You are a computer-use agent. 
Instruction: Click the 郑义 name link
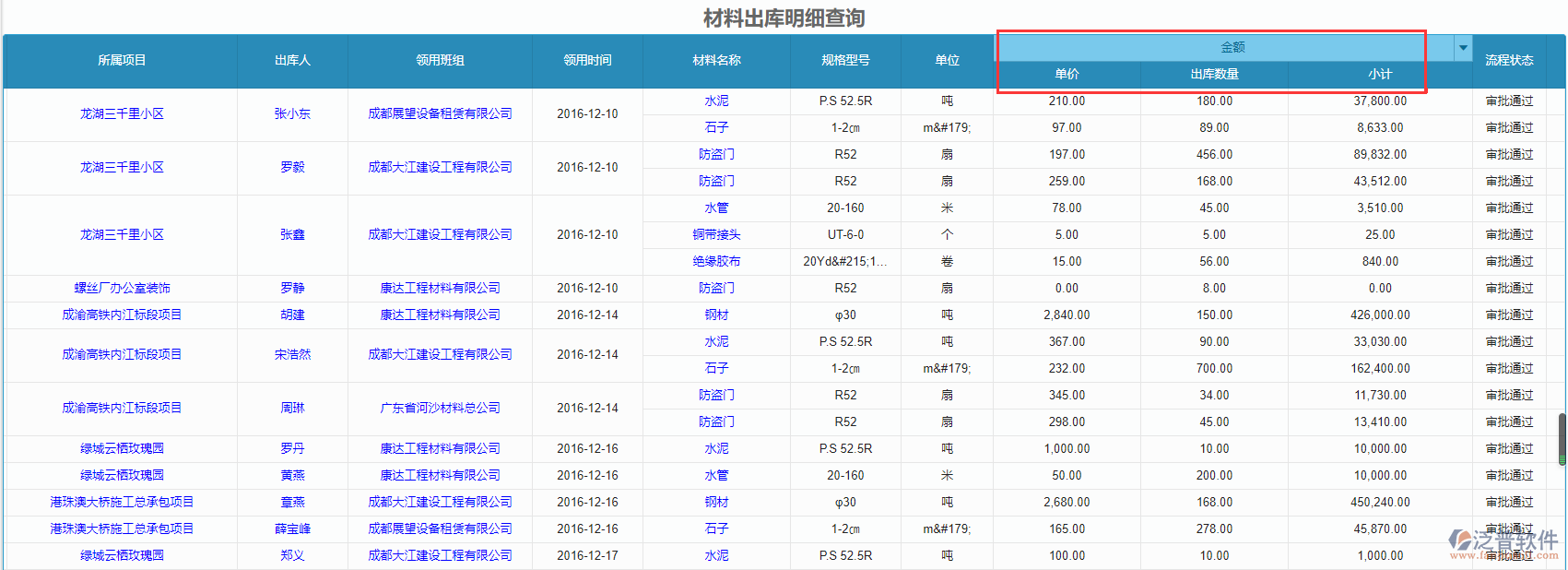292,556
